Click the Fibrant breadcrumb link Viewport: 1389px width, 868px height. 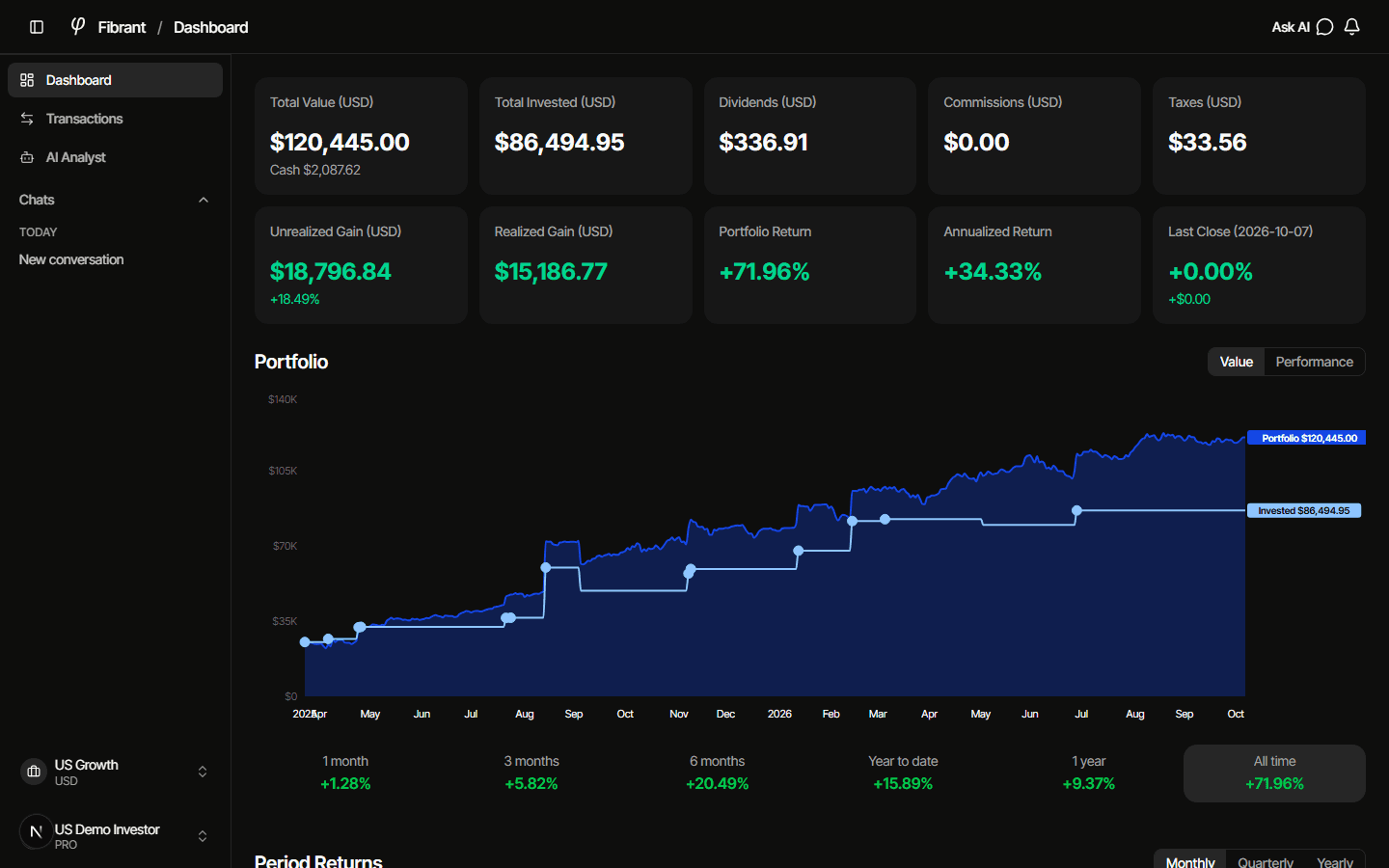click(122, 27)
